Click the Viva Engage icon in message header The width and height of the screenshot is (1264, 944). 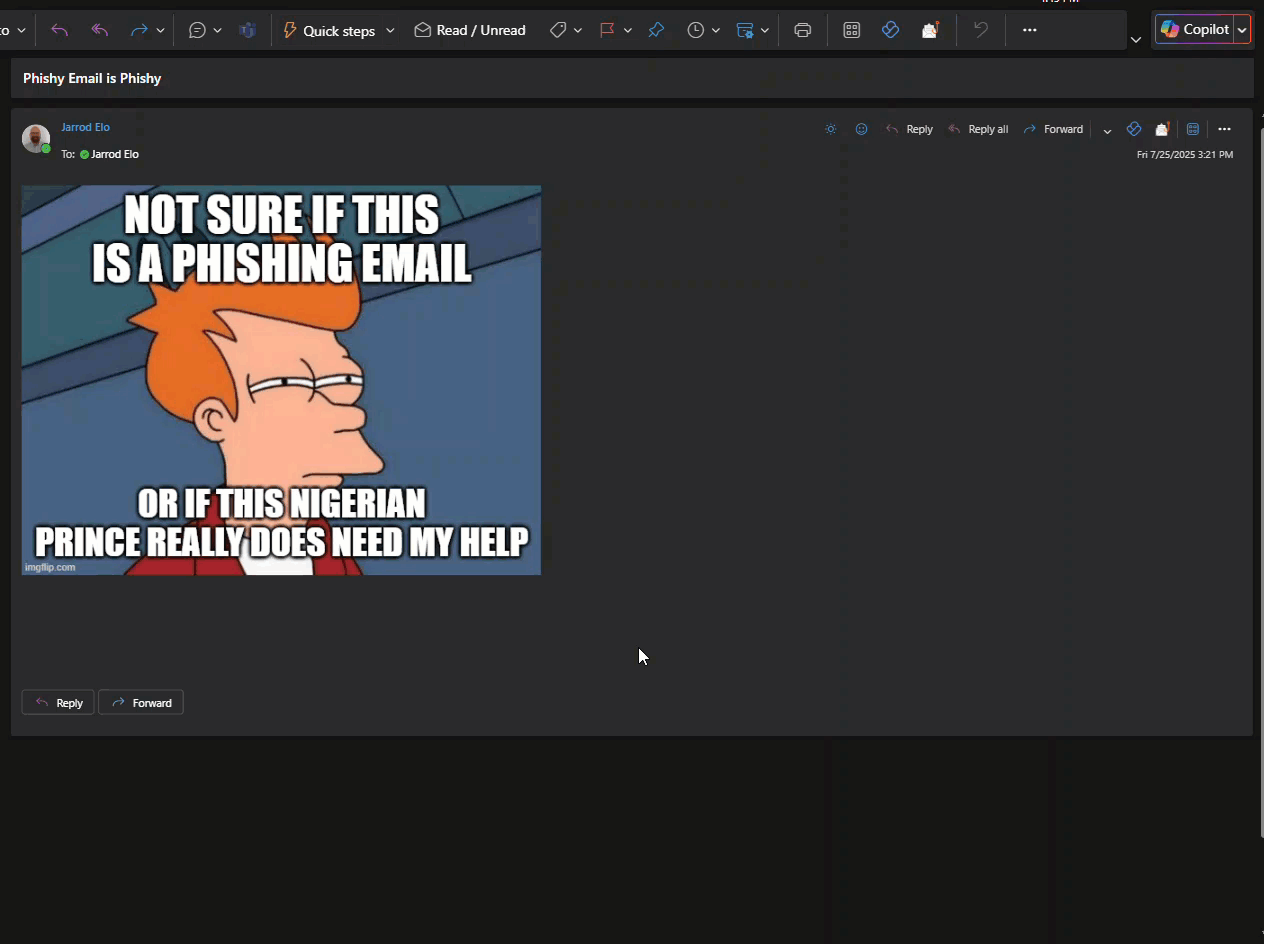(1134, 129)
